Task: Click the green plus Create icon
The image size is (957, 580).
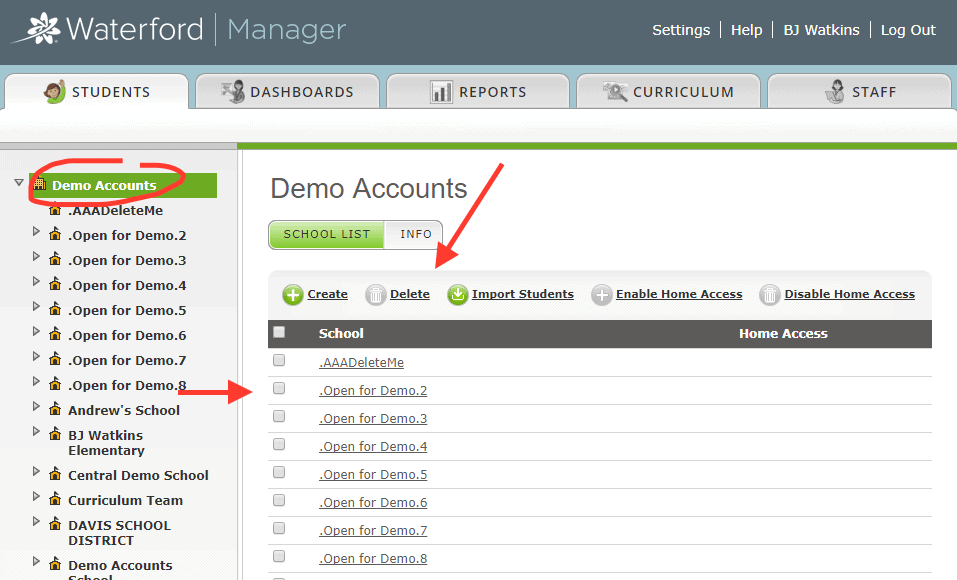Action: pos(293,295)
